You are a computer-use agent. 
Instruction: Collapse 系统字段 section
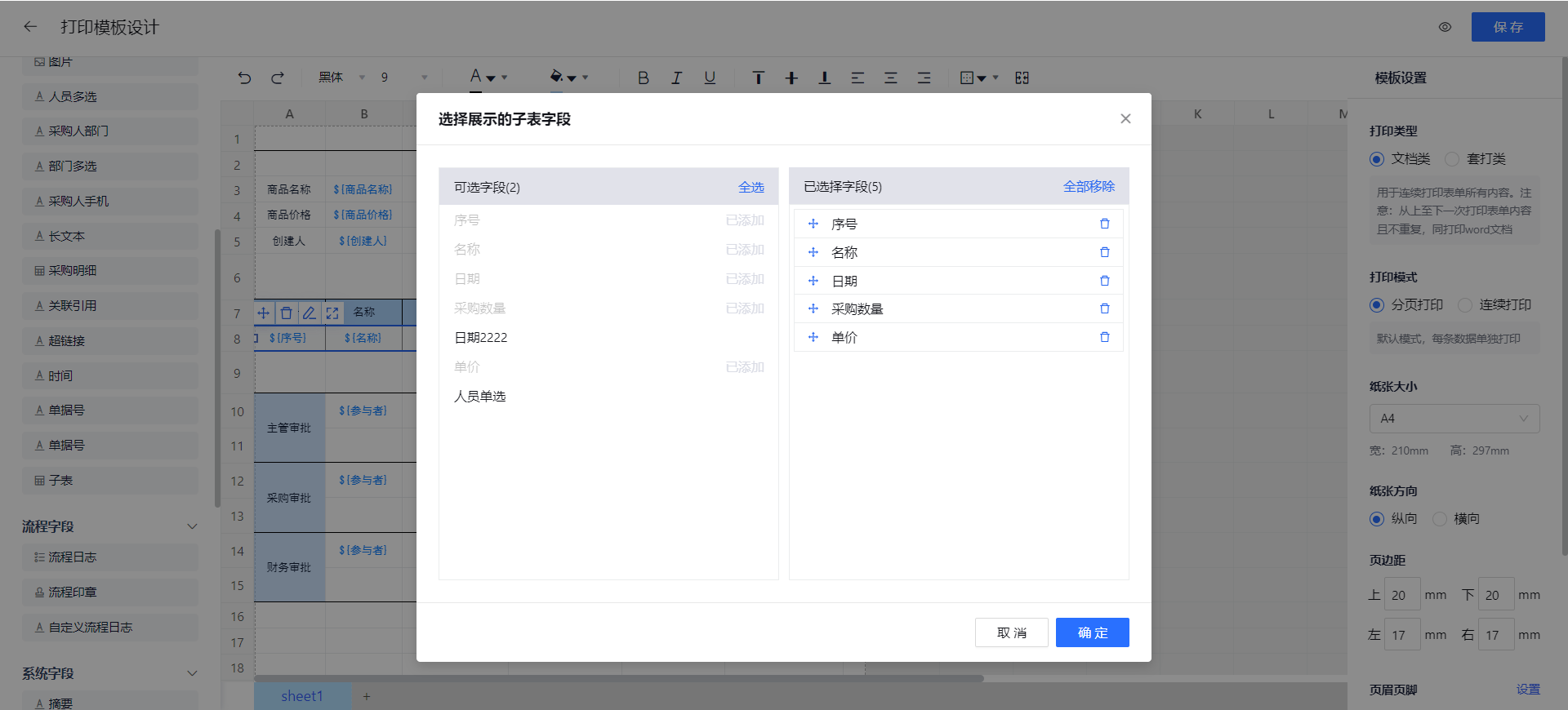(x=192, y=673)
